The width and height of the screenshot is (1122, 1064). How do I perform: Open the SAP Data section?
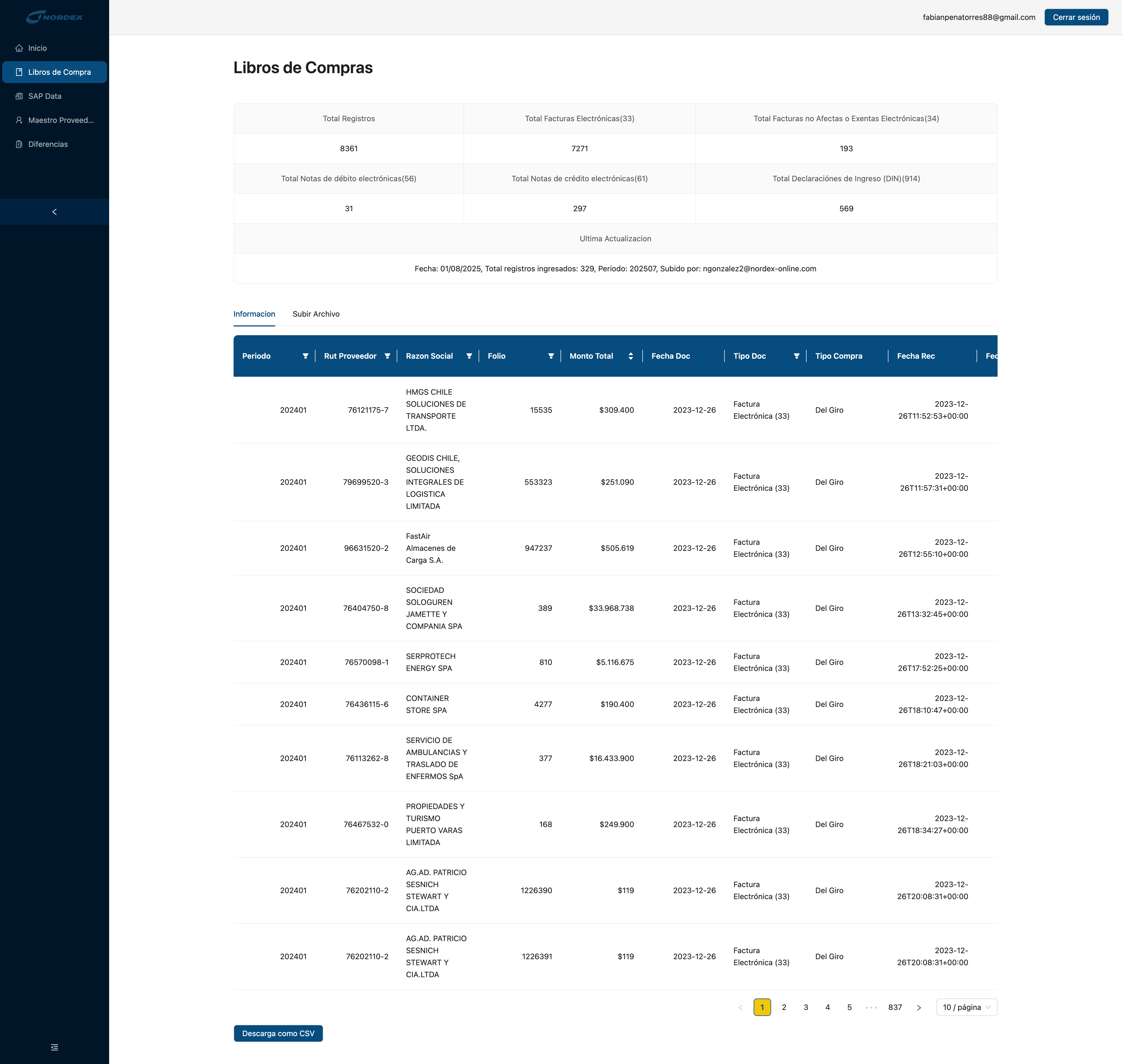(x=45, y=96)
